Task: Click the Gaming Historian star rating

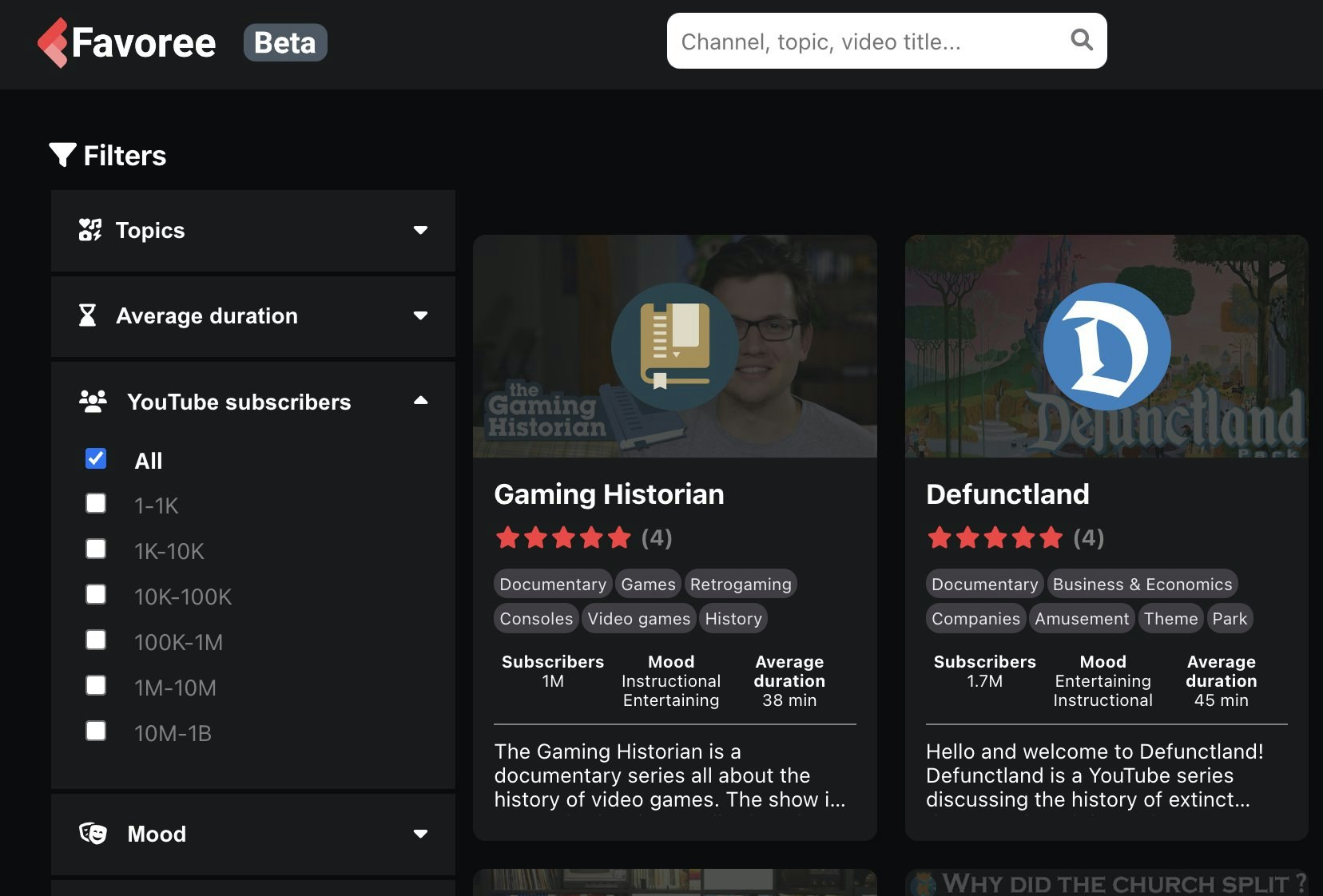Action: pyautogui.click(x=562, y=537)
